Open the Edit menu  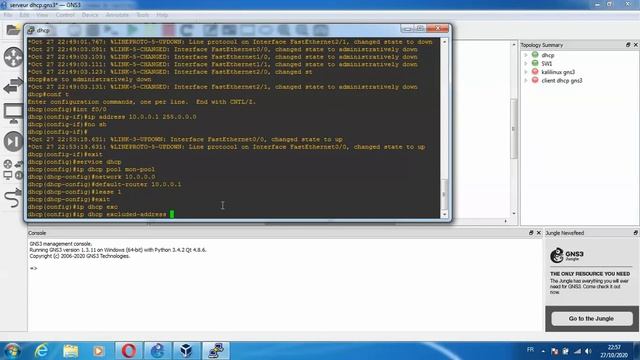pyautogui.click(x=24, y=15)
